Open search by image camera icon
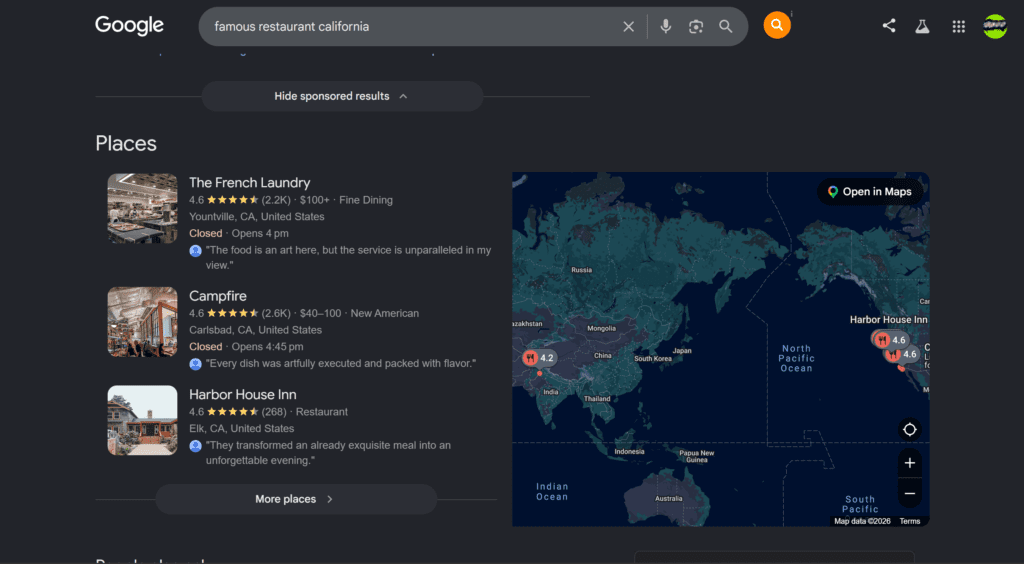The height and width of the screenshot is (564, 1024). tap(696, 27)
